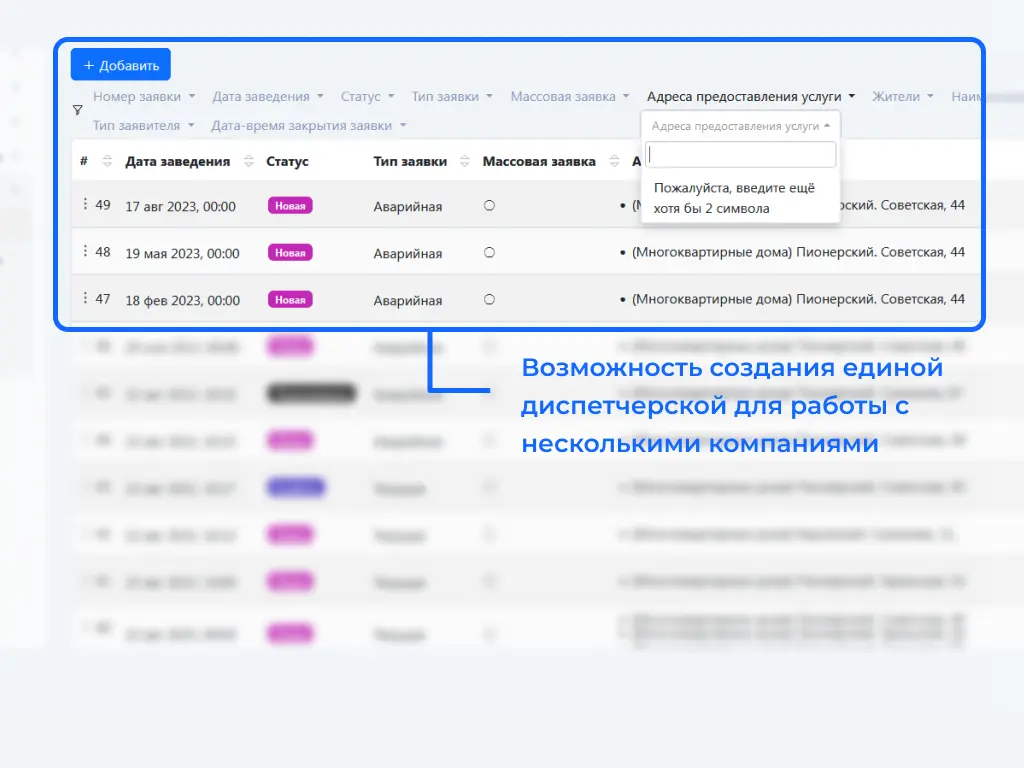1024x768 pixels.
Task: Toggle Массовая заявка circle for request 49
Action: [x=489, y=206]
